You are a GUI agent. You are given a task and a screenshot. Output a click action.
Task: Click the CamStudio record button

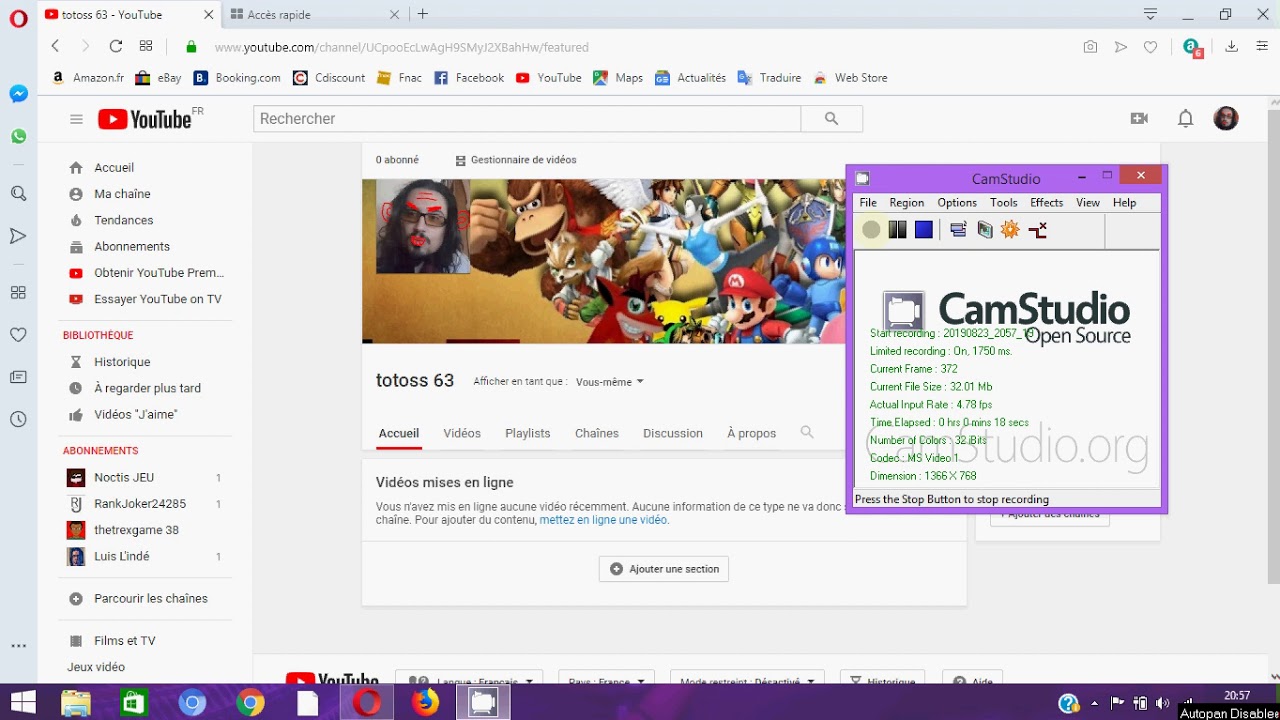click(871, 230)
